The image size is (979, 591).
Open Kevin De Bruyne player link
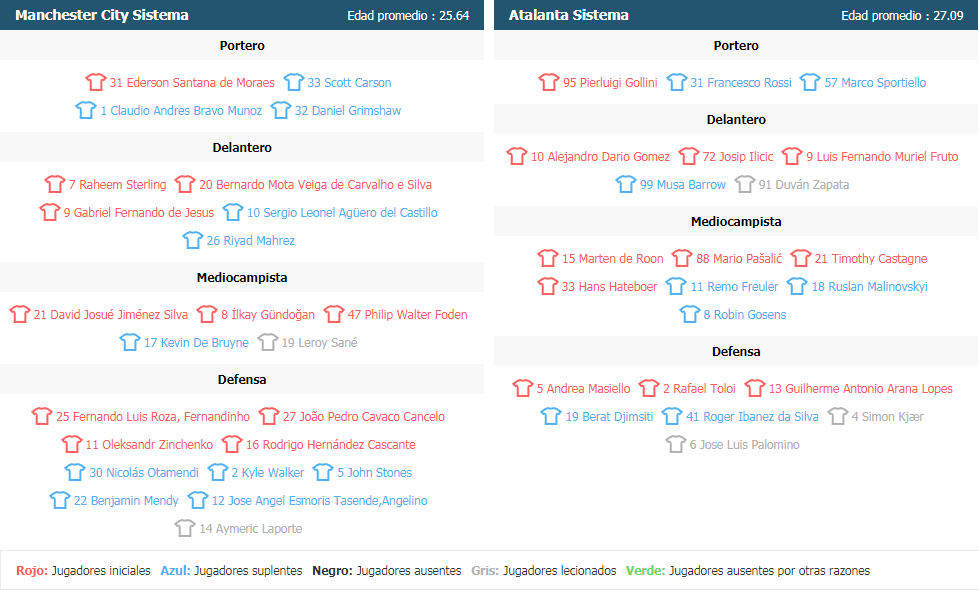(x=196, y=343)
